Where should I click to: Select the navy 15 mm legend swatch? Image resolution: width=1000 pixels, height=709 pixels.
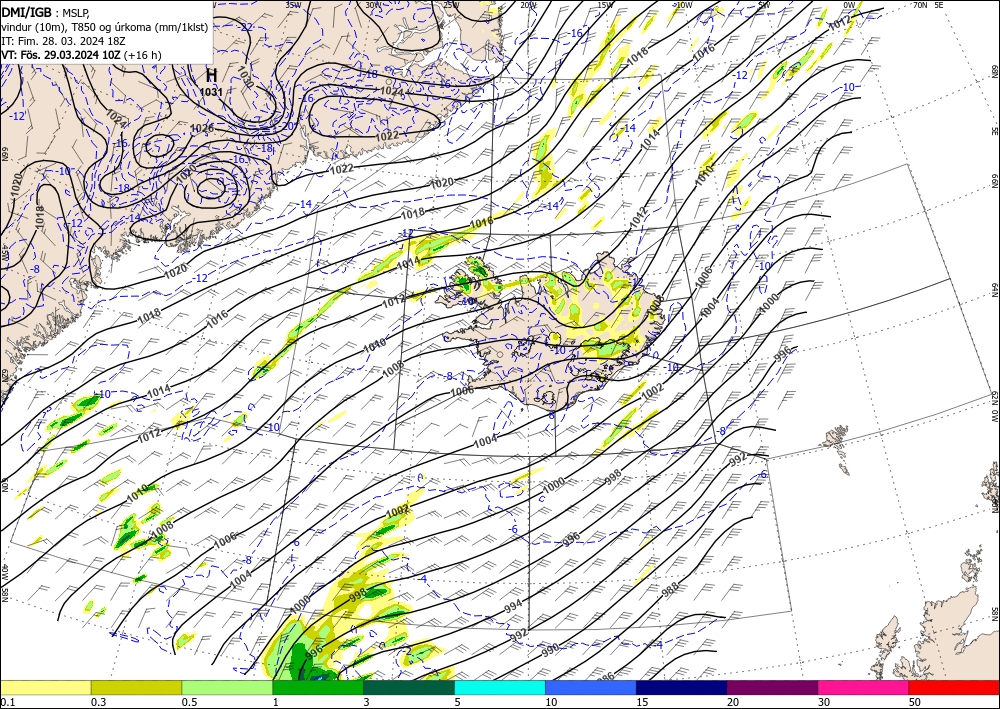pos(682,687)
